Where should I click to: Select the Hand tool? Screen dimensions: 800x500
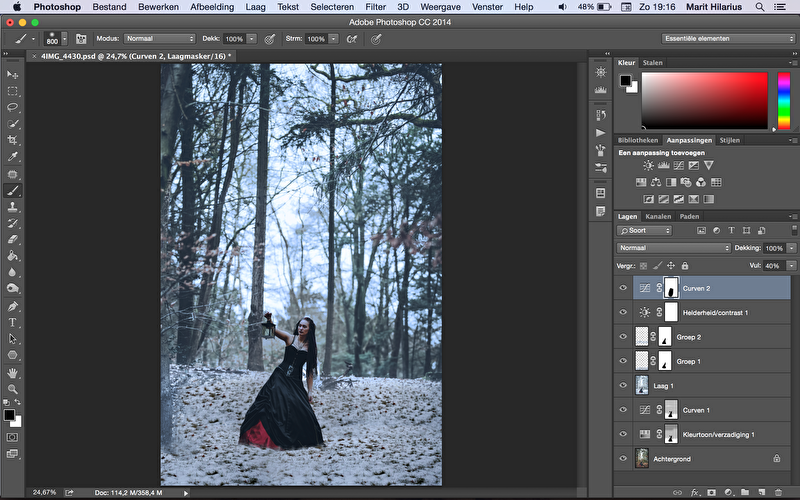click(x=12, y=373)
